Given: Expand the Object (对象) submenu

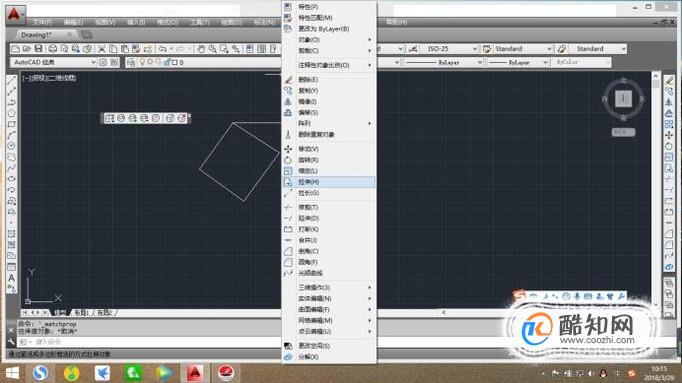Looking at the screenshot, I should pos(329,40).
